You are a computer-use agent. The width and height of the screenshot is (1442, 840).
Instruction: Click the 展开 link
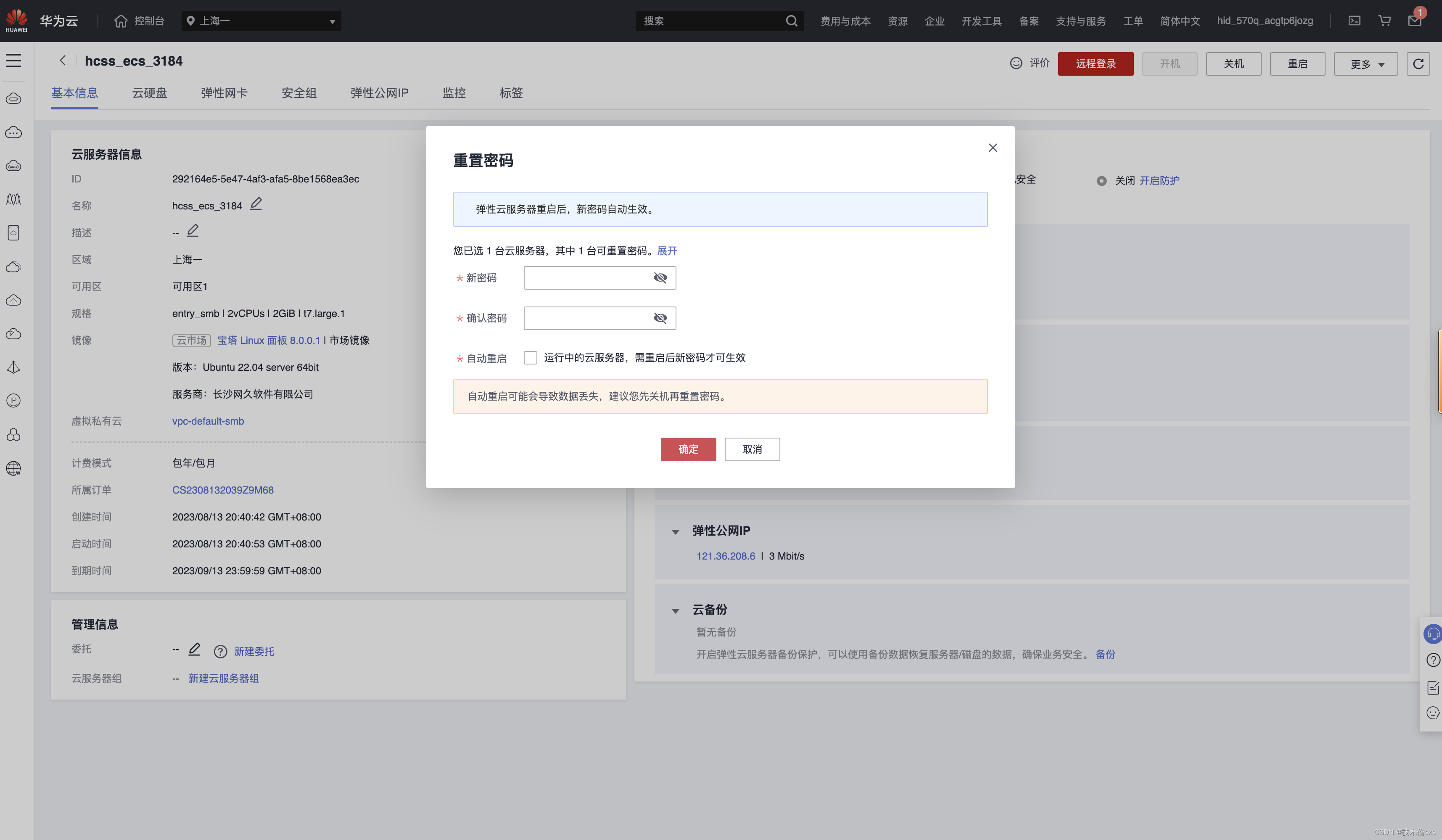[667, 251]
